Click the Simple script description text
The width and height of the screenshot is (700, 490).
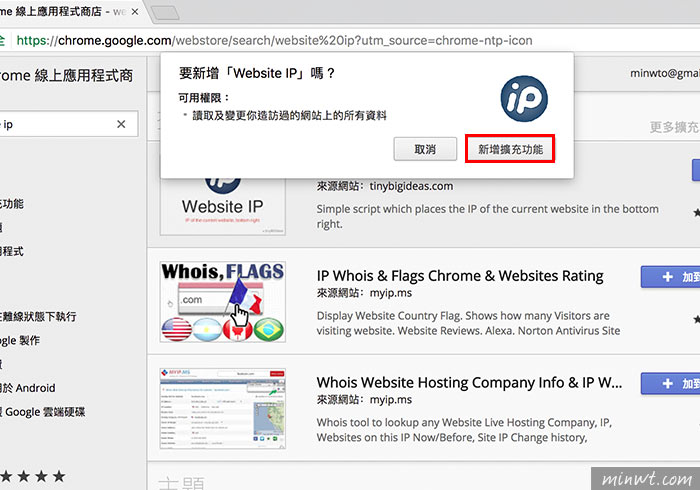[x=487, y=216]
